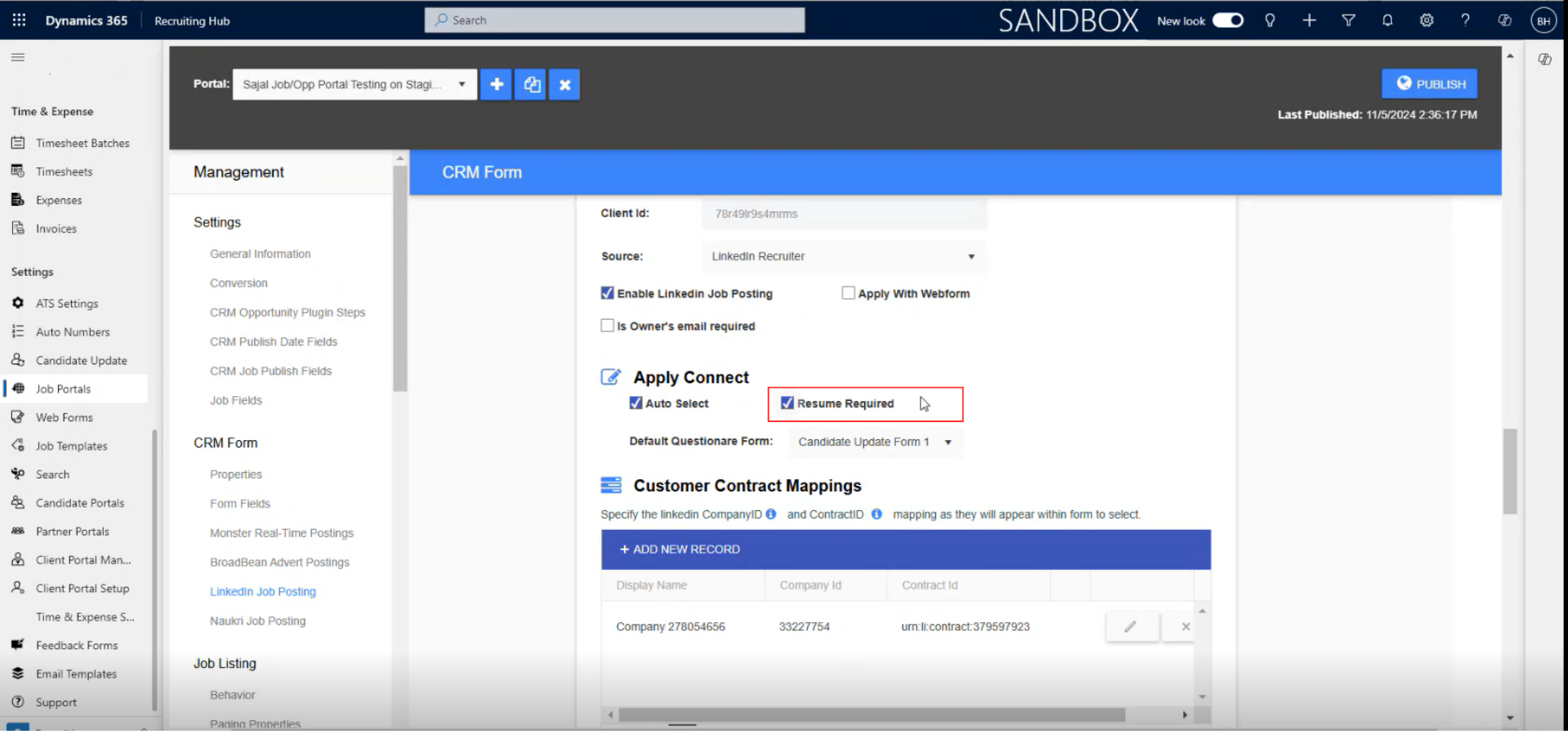Open Auto Numbers in sidebar

(73, 331)
